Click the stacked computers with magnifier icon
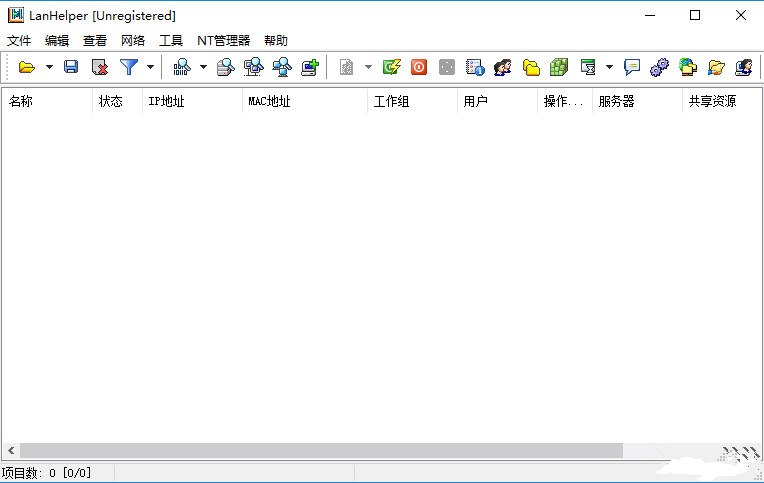Viewport: 764px width, 483px height. click(253, 67)
